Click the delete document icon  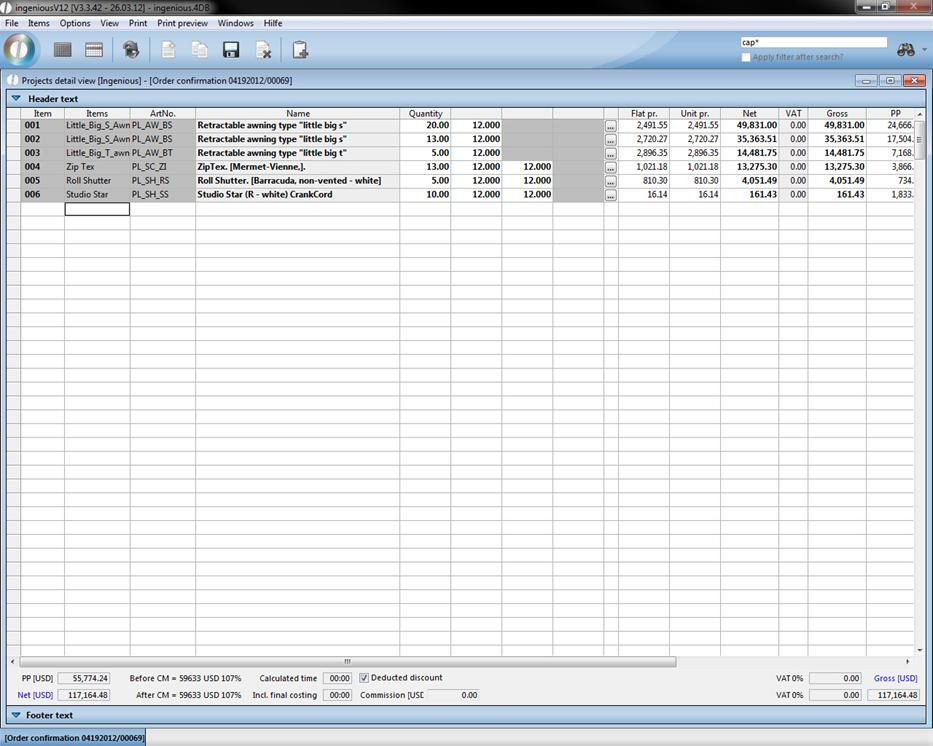point(263,50)
